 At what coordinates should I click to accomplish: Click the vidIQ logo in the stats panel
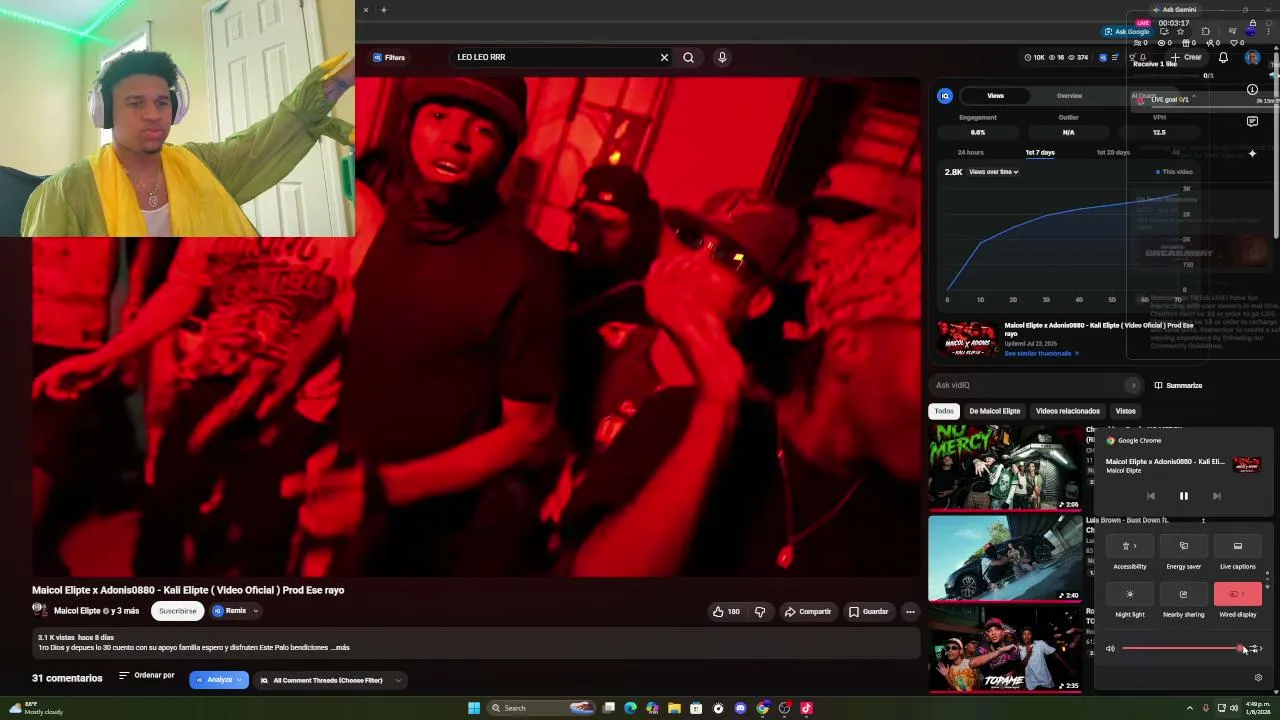[x=945, y=96]
